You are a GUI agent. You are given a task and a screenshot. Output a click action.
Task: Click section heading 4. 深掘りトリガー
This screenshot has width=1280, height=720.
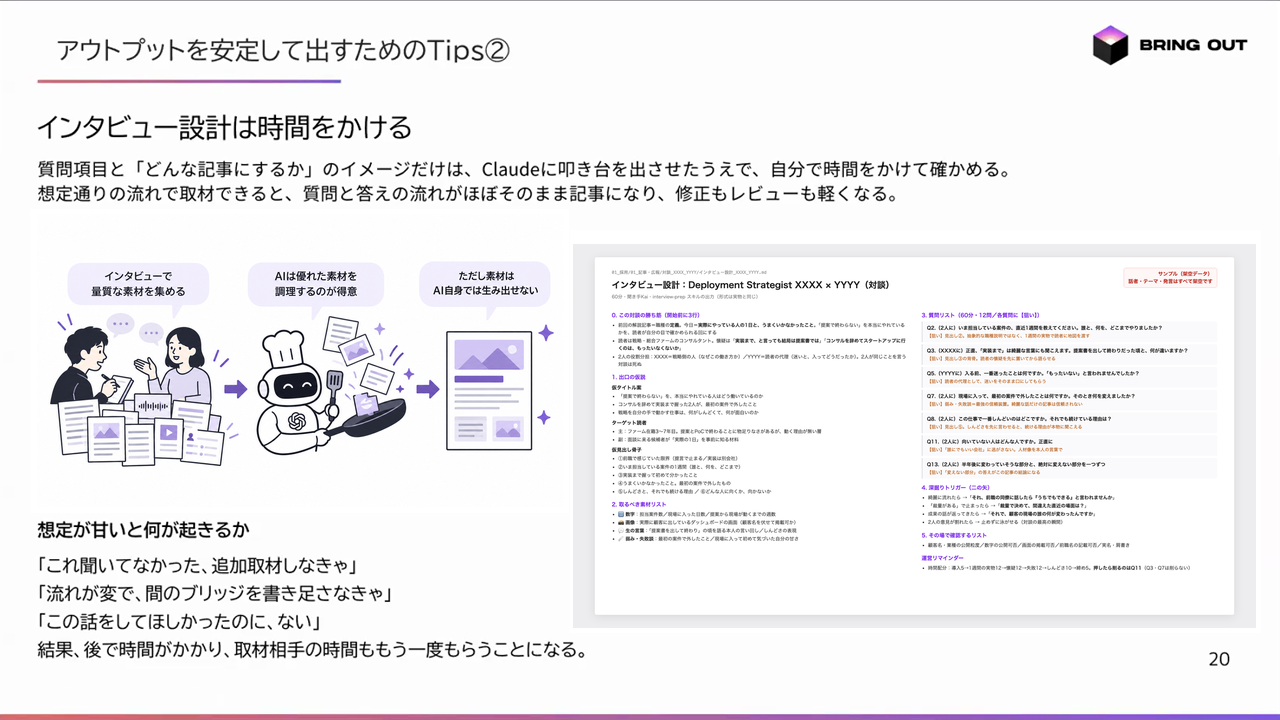957,486
